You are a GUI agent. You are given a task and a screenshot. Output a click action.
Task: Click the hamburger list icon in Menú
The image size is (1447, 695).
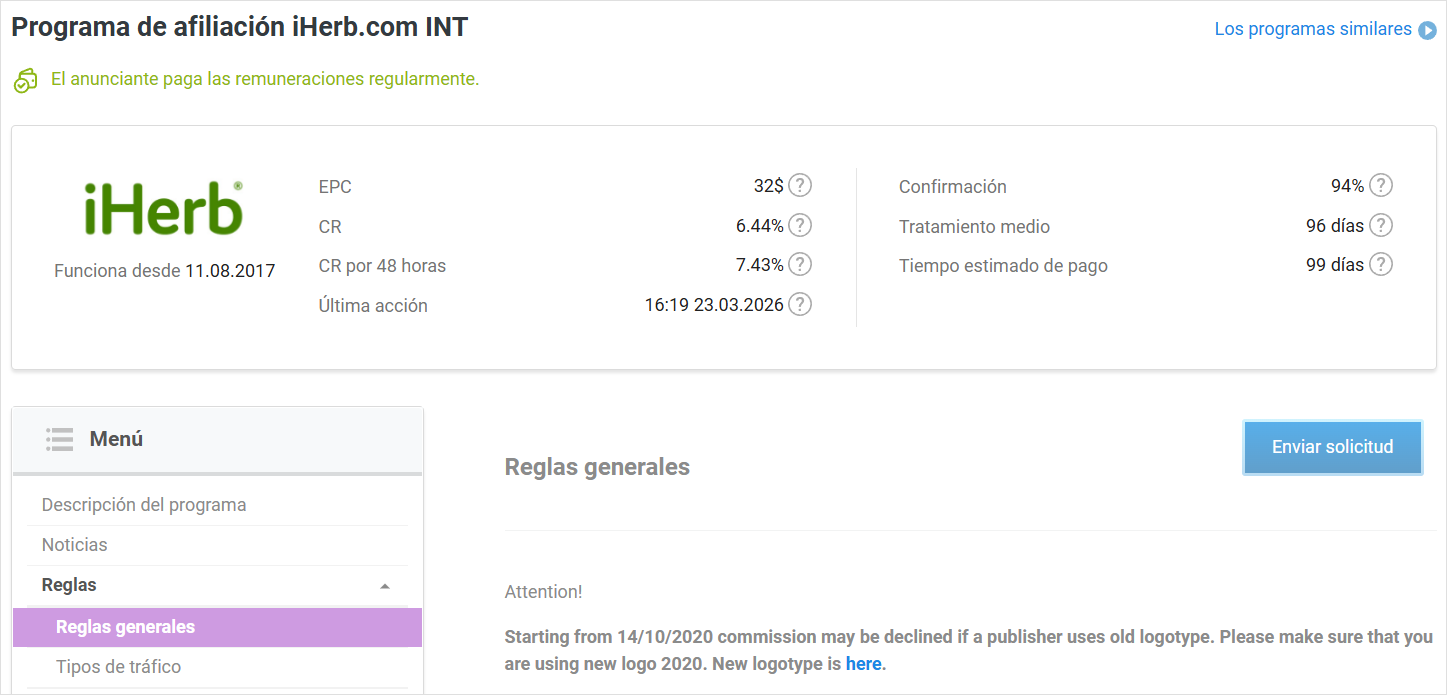[60, 439]
